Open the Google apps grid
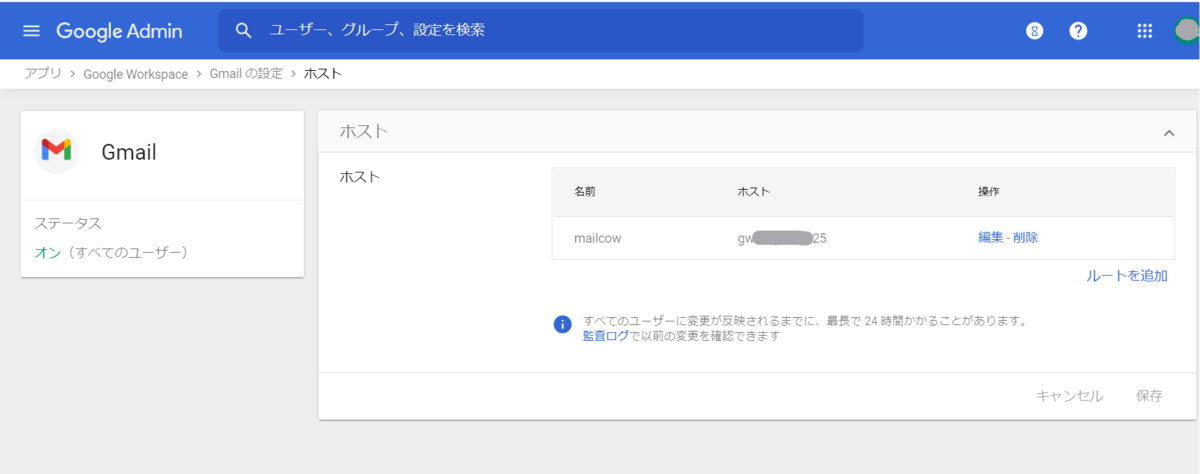This screenshot has width=1200, height=474. point(1145,31)
